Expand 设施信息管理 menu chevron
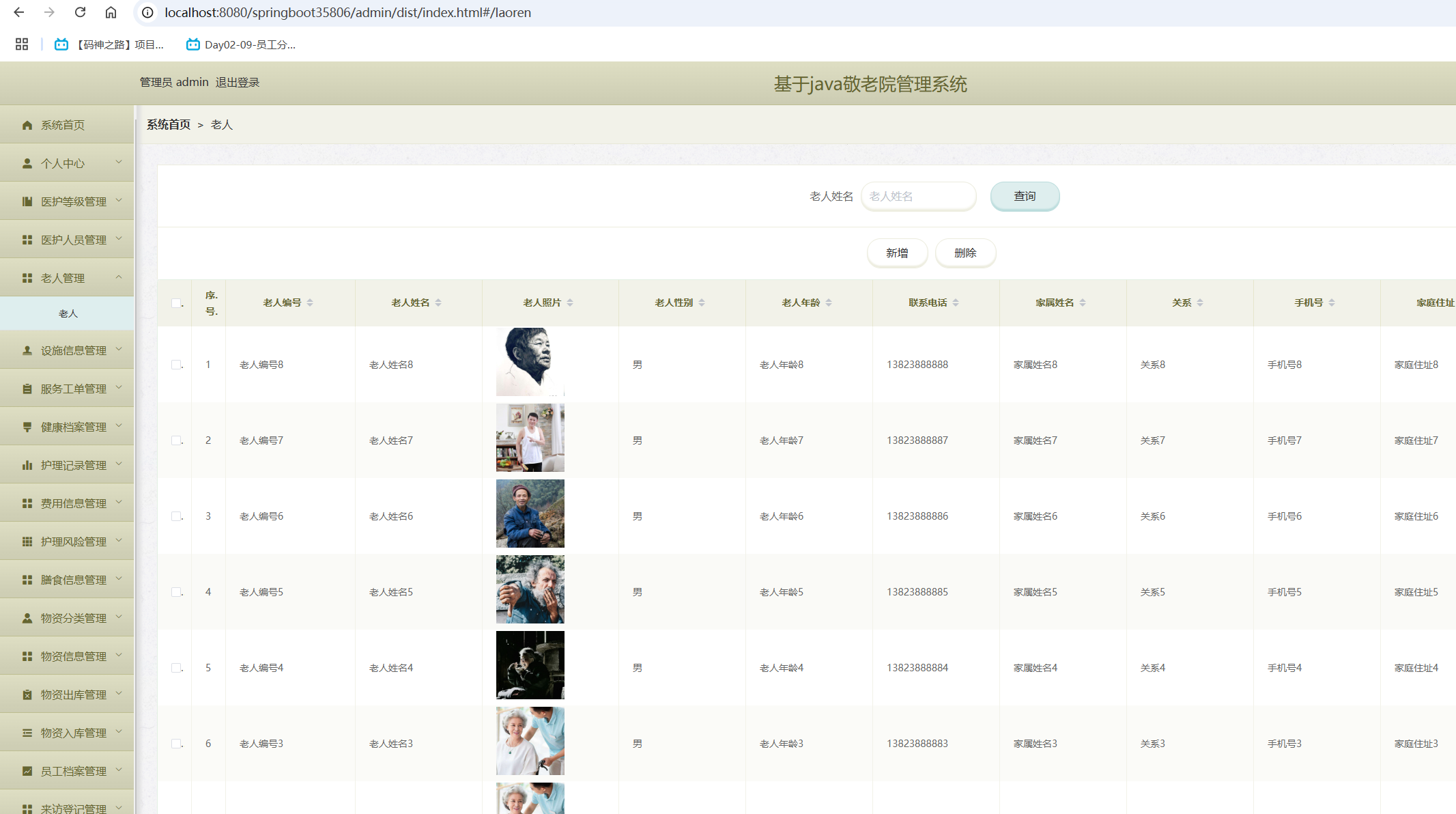Image resolution: width=1456 pixels, height=814 pixels. [x=119, y=349]
